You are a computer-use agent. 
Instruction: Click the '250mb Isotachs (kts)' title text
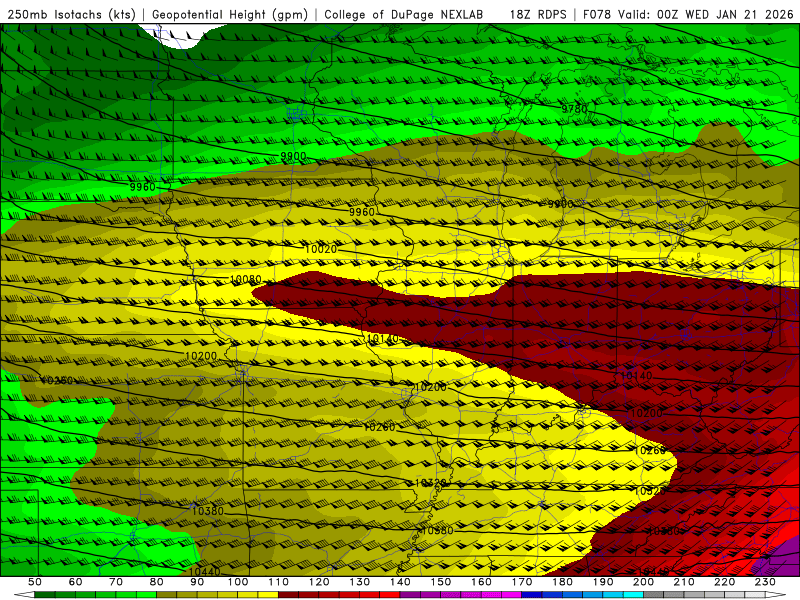point(71,14)
